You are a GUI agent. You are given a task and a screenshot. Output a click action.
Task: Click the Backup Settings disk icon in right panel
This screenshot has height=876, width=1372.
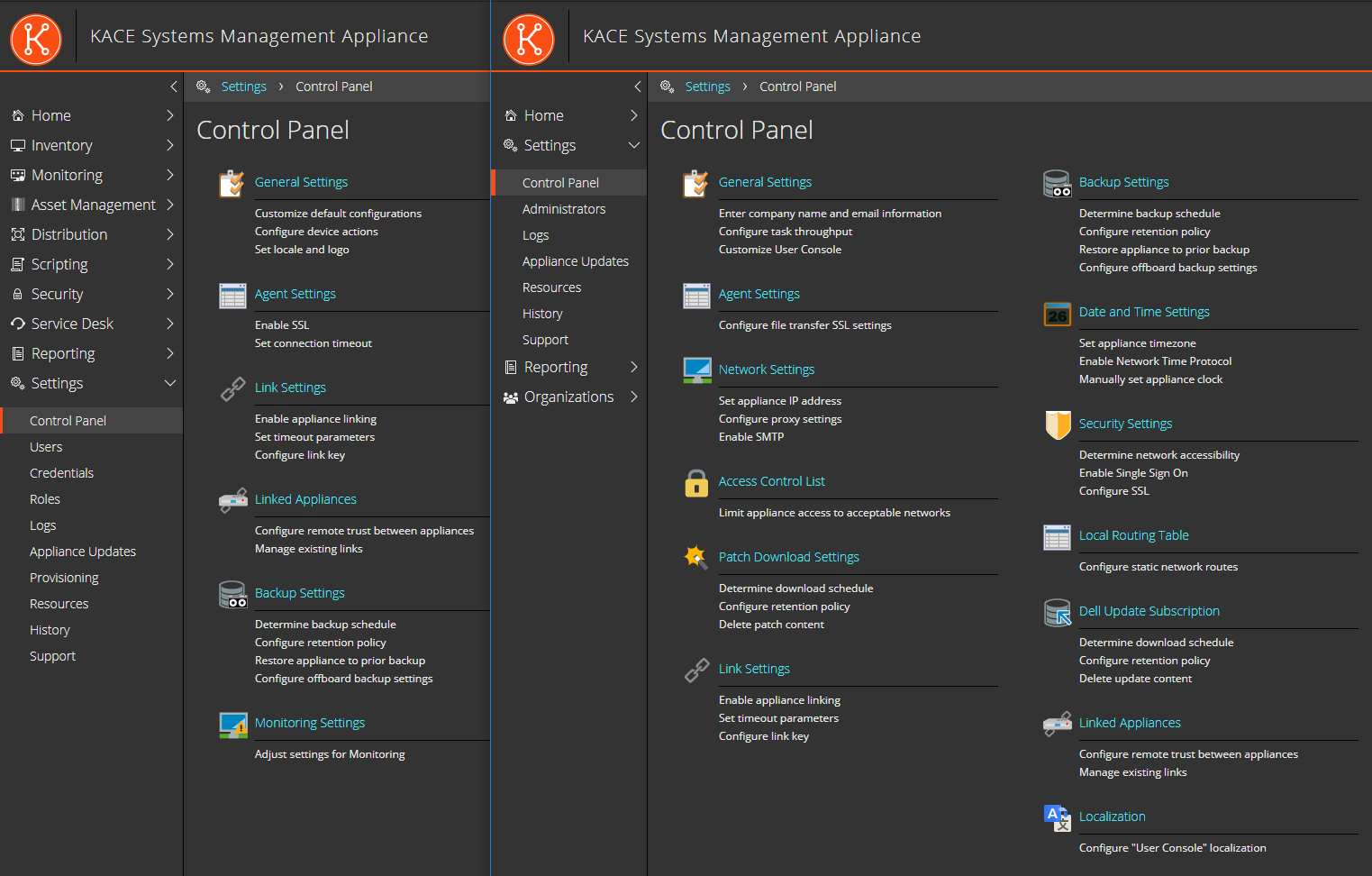pyautogui.click(x=1057, y=184)
